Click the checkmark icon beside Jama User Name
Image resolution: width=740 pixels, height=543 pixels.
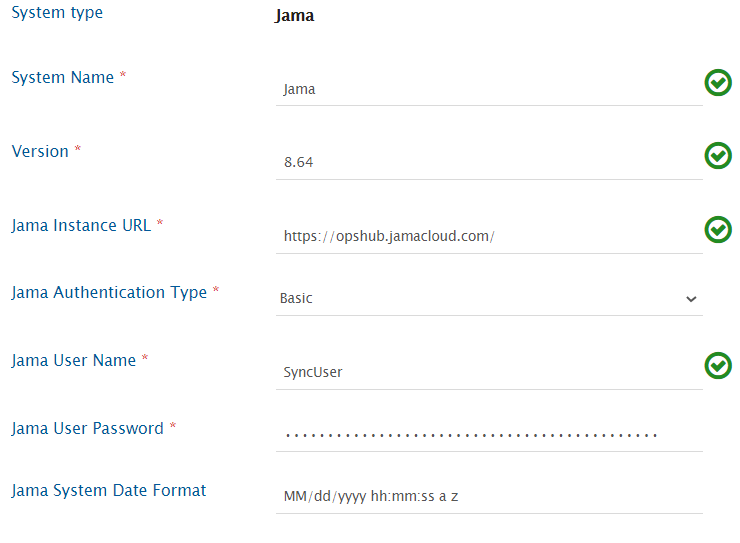click(x=717, y=366)
